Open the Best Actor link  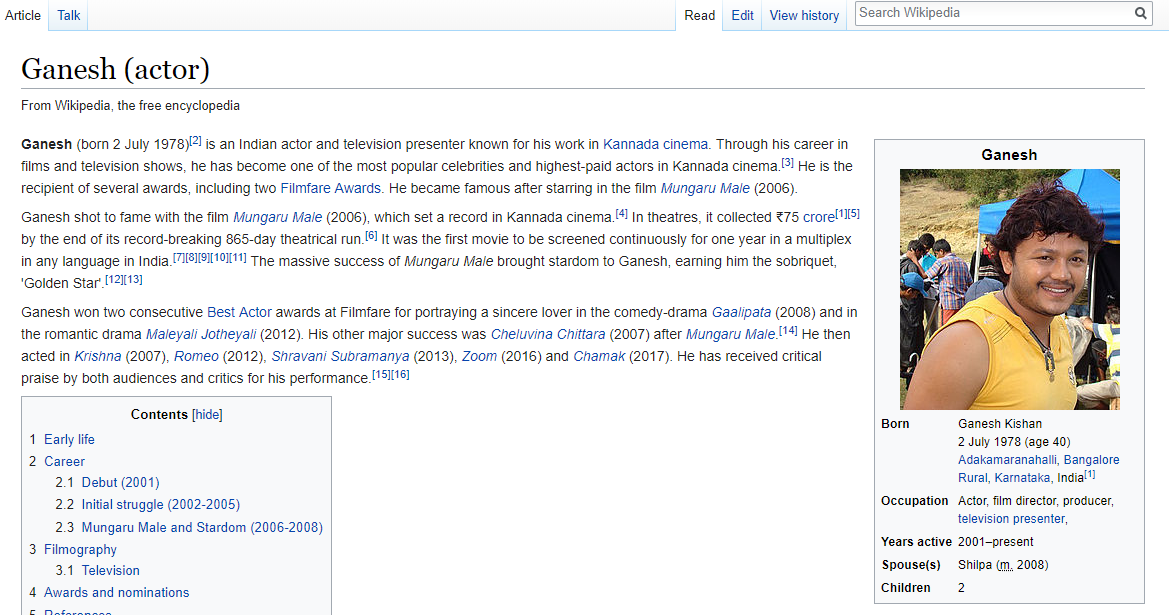coord(239,312)
